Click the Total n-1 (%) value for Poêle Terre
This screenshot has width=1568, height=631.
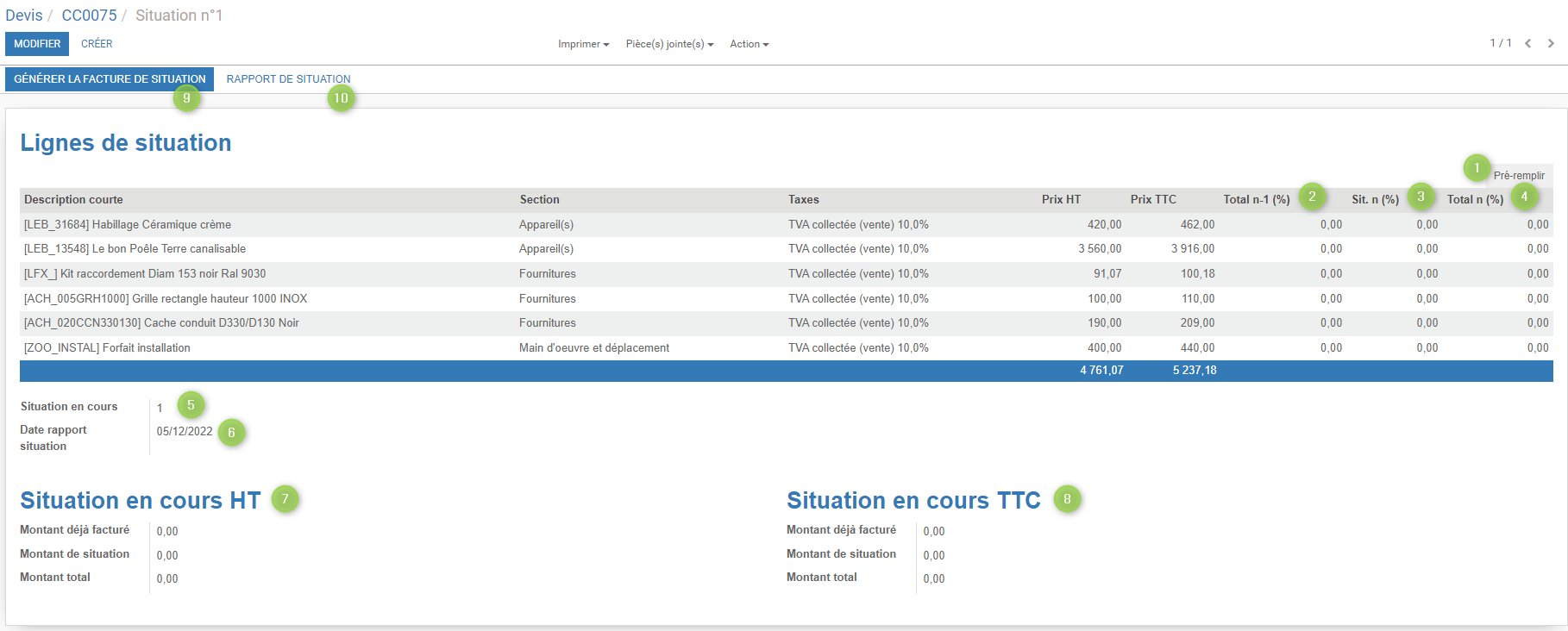1331,249
